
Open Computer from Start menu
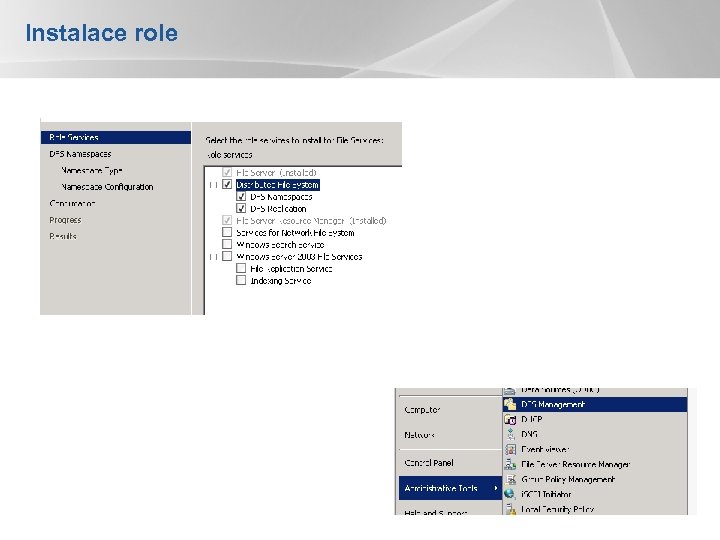pos(422,410)
